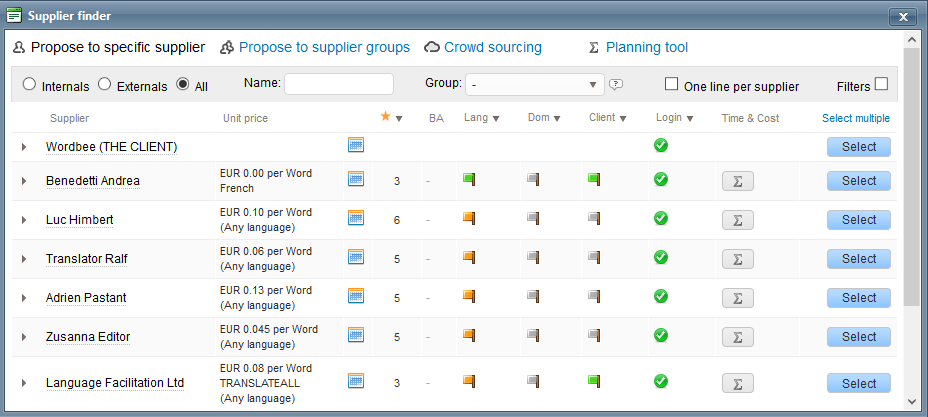Image resolution: width=928 pixels, height=417 pixels.
Task: Click the Group help question icon
Action: [616, 84]
